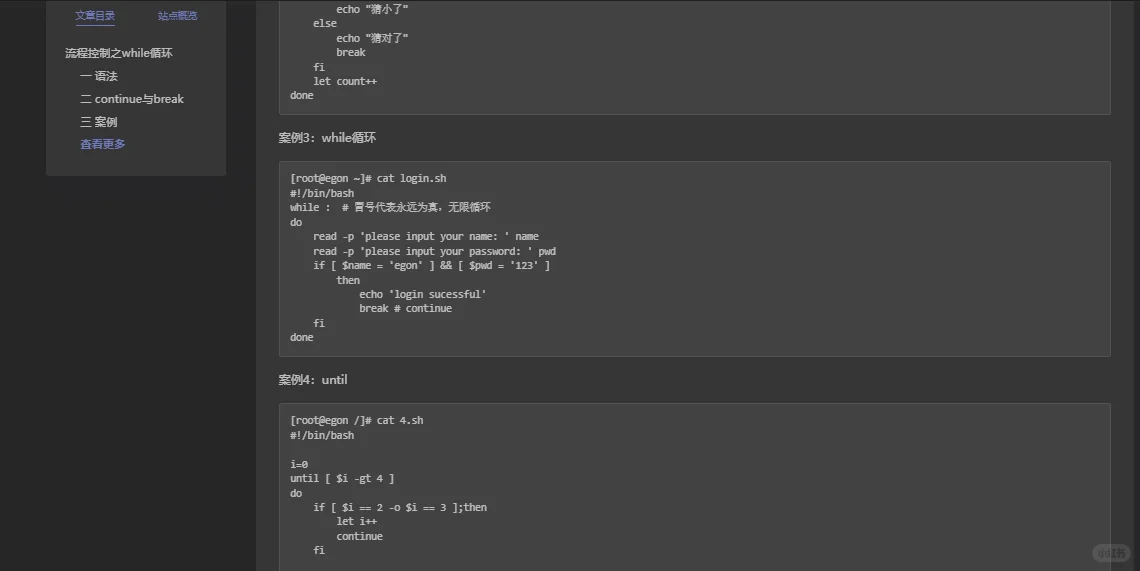The width and height of the screenshot is (1140, 571).
Task: Open the 站点概览 tab
Action: 177,15
